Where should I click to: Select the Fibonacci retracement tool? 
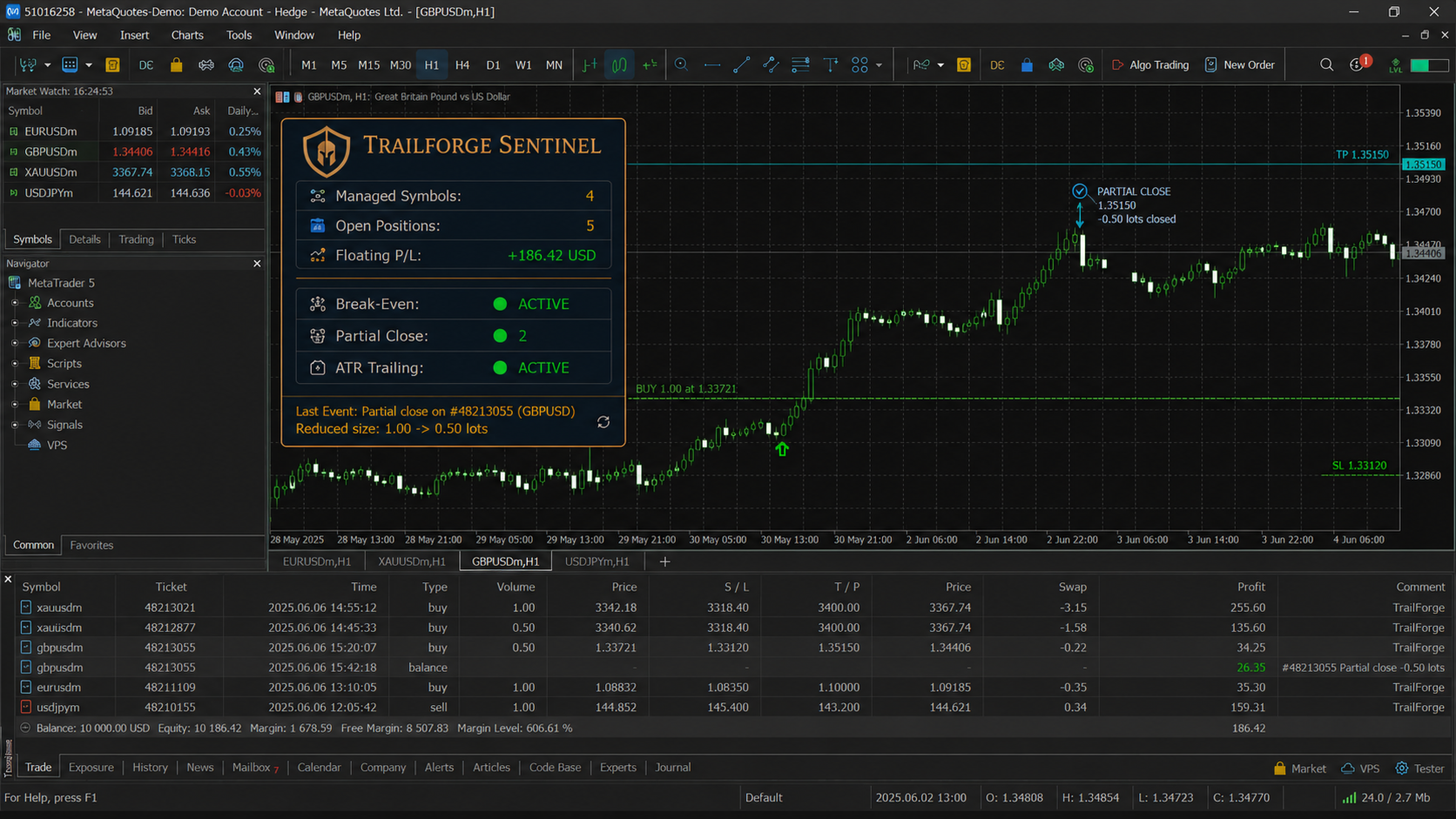(800, 65)
